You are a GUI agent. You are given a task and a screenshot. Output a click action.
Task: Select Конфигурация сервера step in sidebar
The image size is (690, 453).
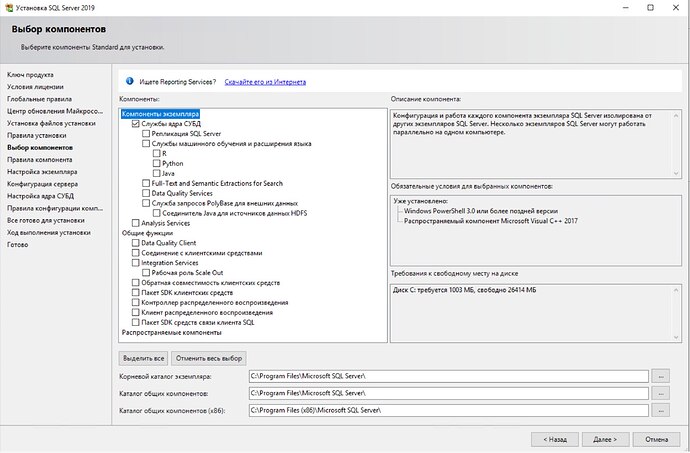click(43, 185)
